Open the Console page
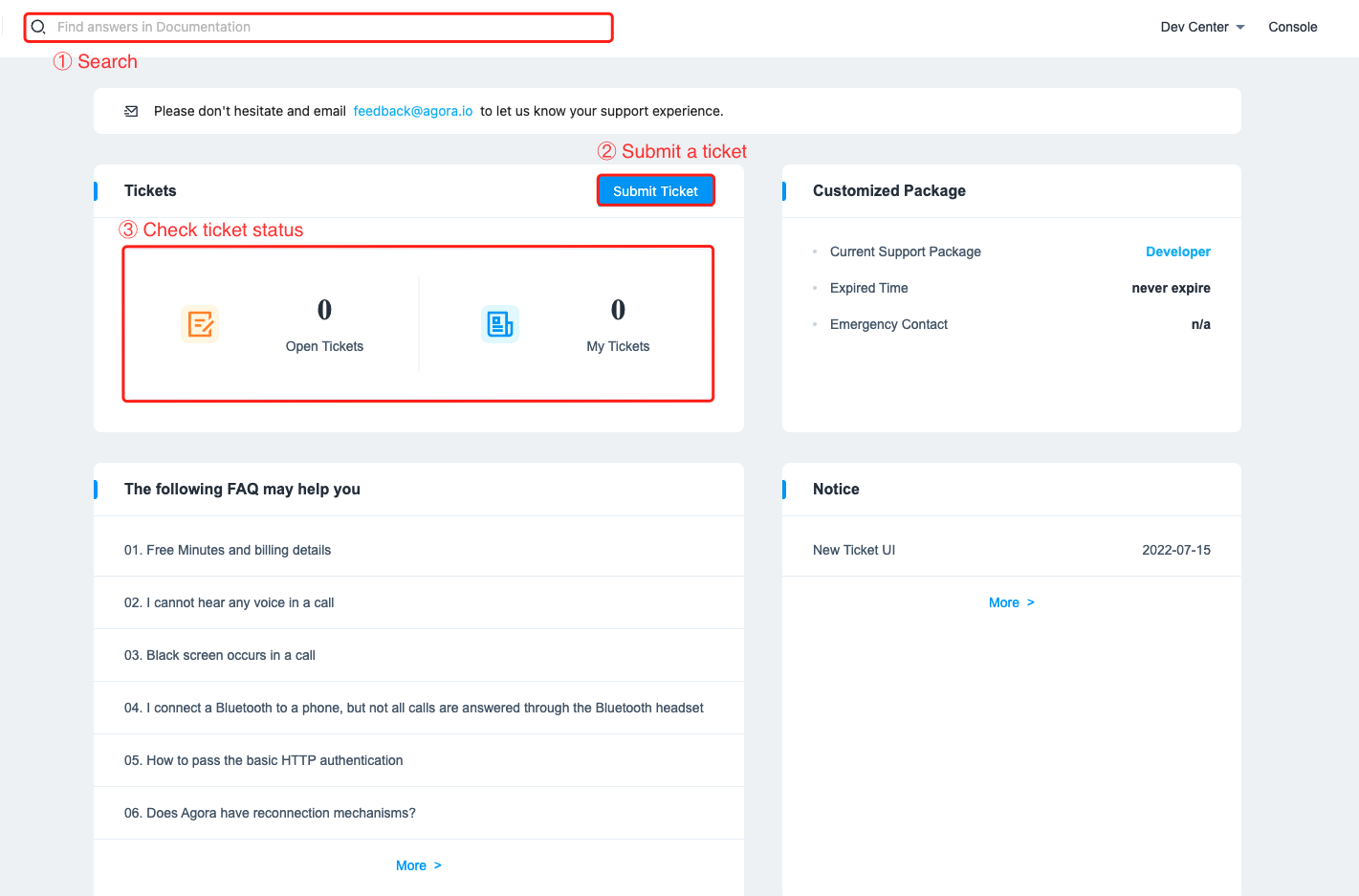 [1293, 27]
